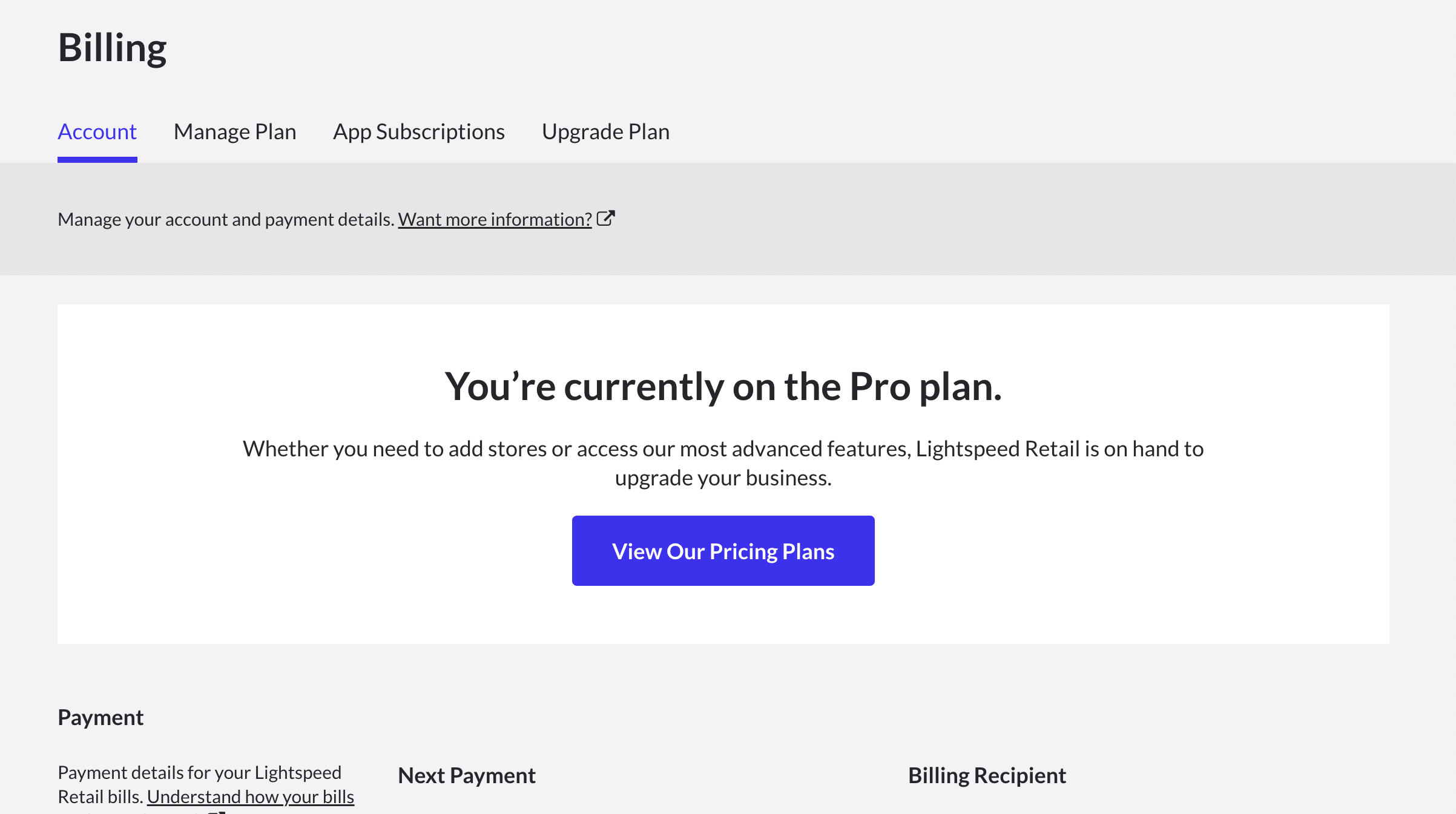Viewport: 1456px width, 814px height.
Task: Open the "Want more information?" link
Action: point(495,220)
